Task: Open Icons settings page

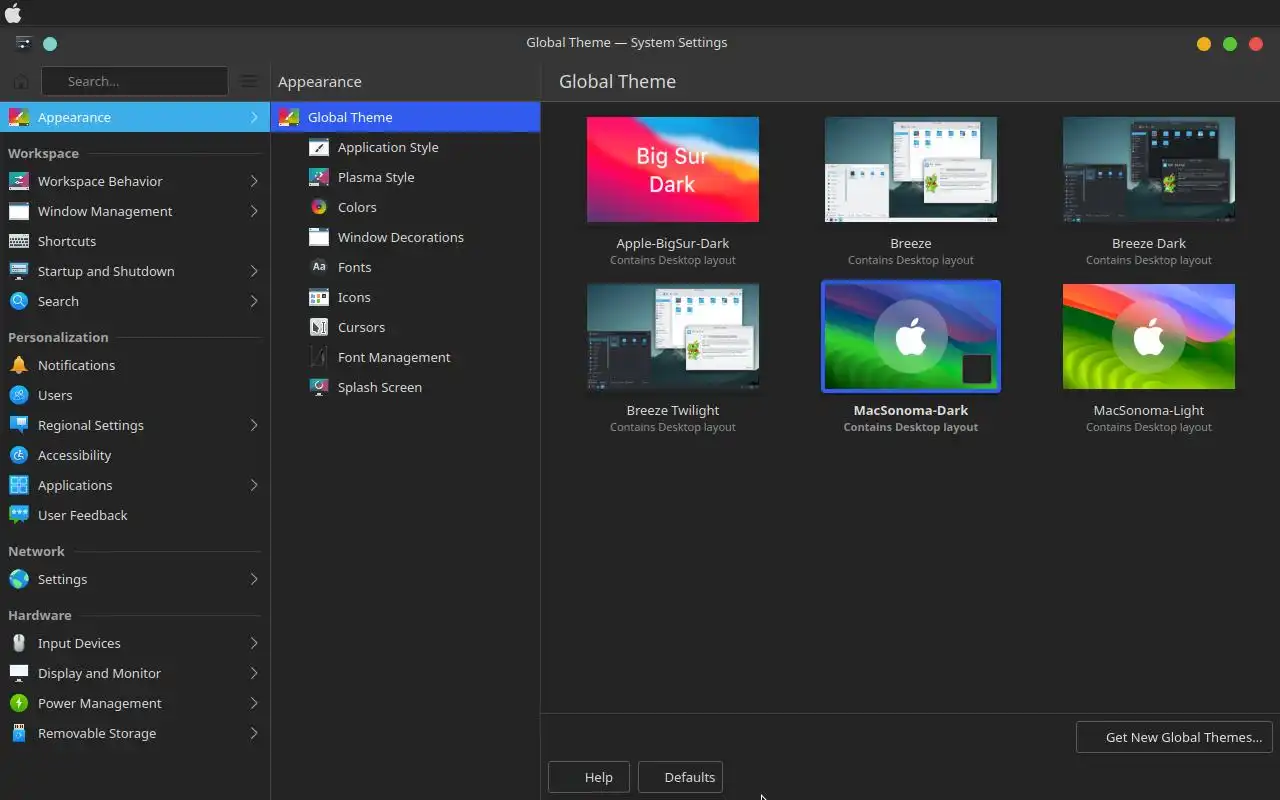Action: tap(405, 297)
